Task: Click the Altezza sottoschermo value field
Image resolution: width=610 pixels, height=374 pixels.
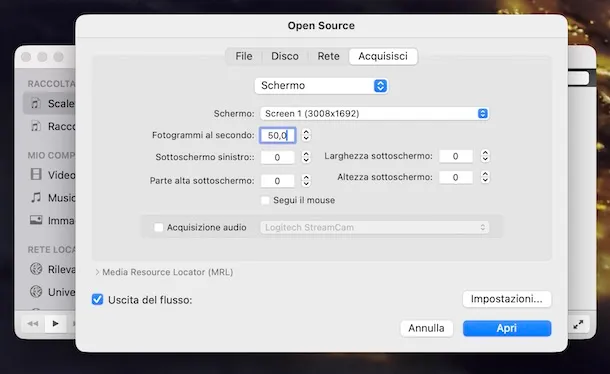Action: point(456,177)
